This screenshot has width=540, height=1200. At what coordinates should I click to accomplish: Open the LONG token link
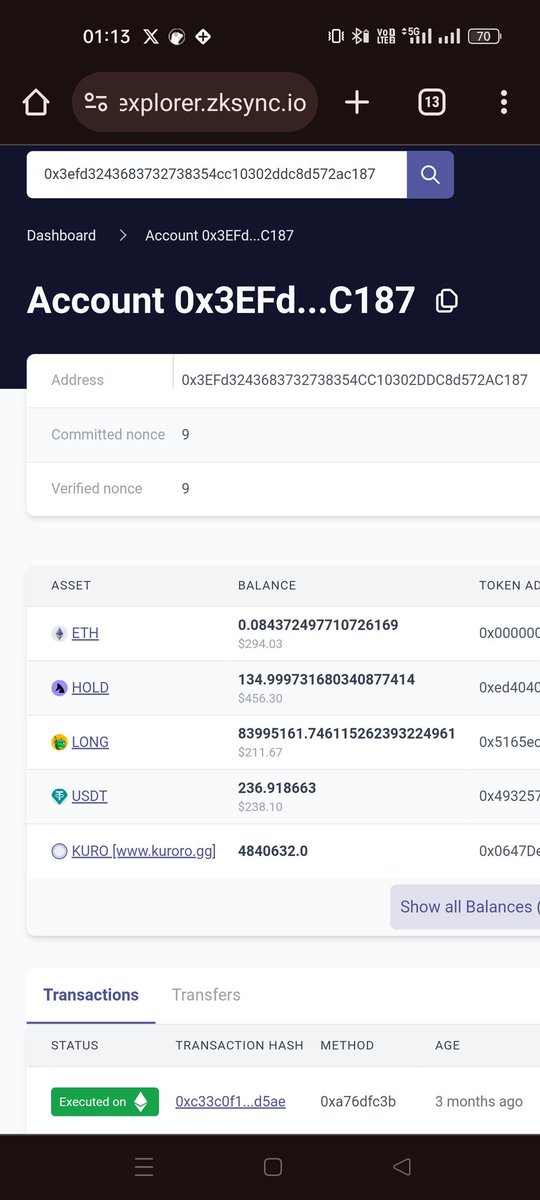90,742
